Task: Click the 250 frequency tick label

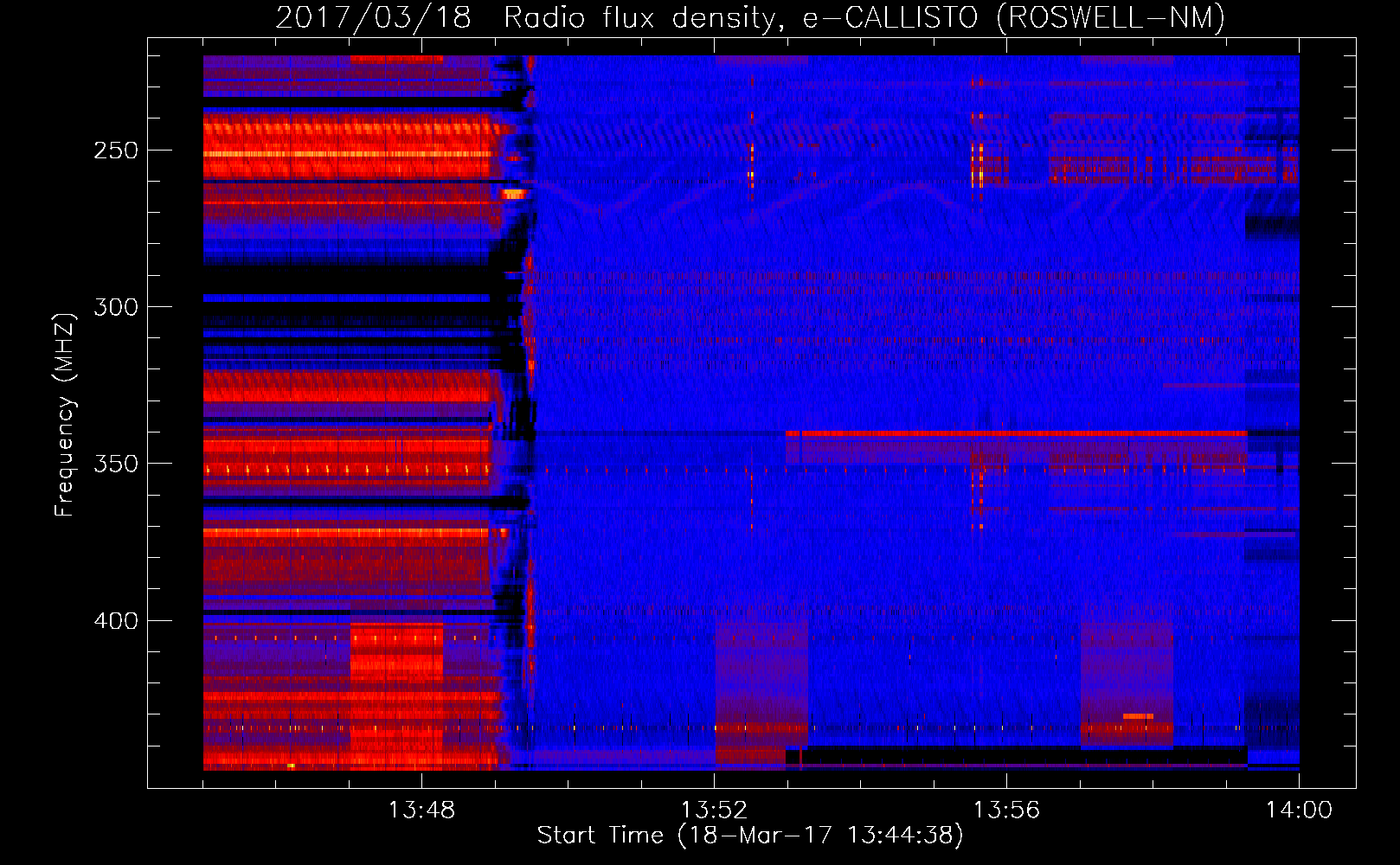Action: tap(116, 151)
